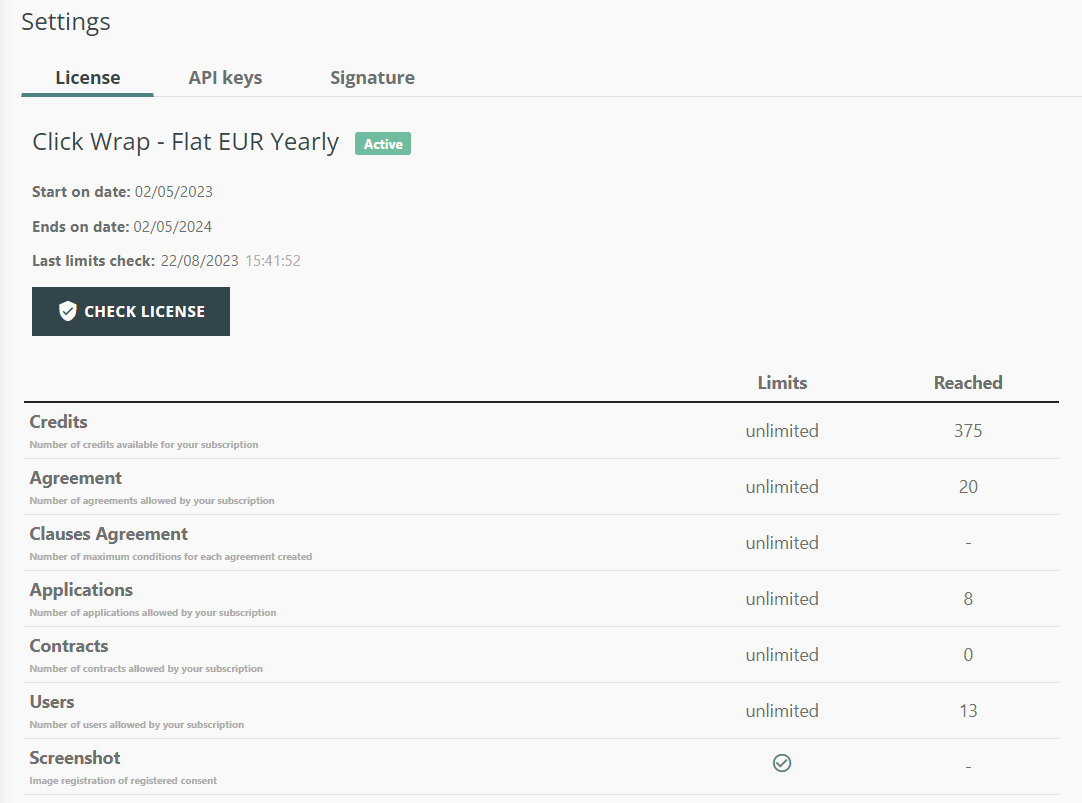This screenshot has height=803, width=1082.
Task: Click the Screenshot limit checkmark icon
Action: 782,763
